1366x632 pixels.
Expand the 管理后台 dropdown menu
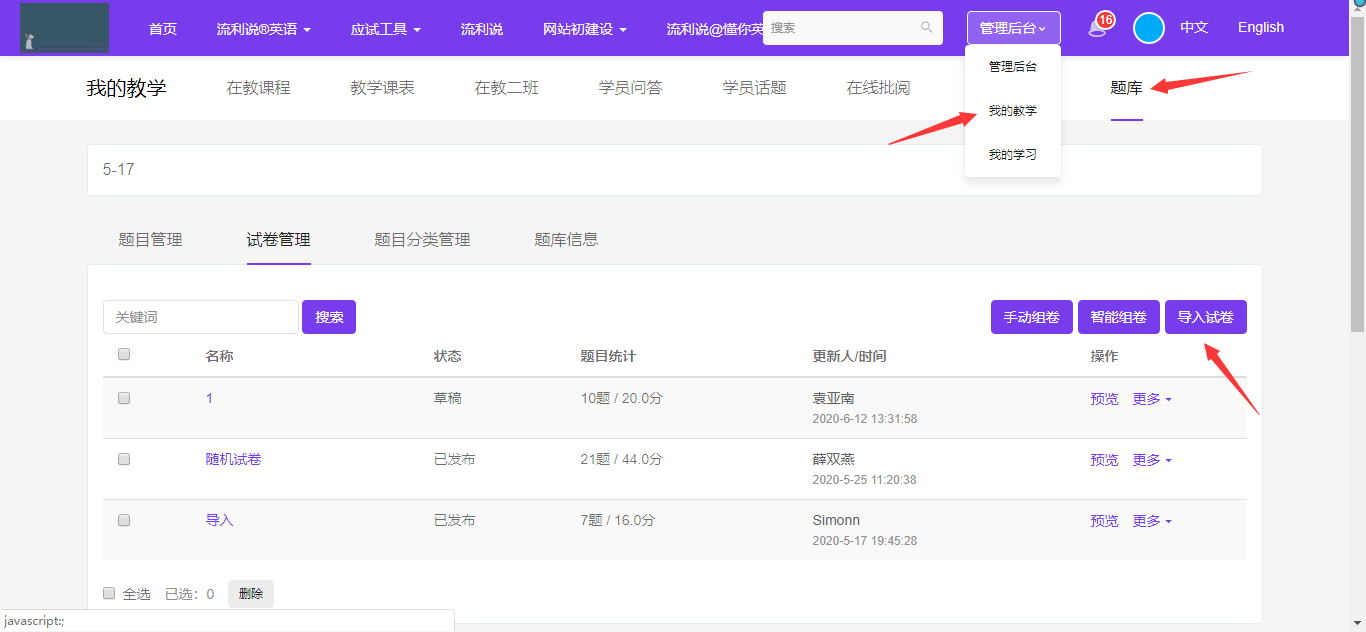[x=1013, y=28]
